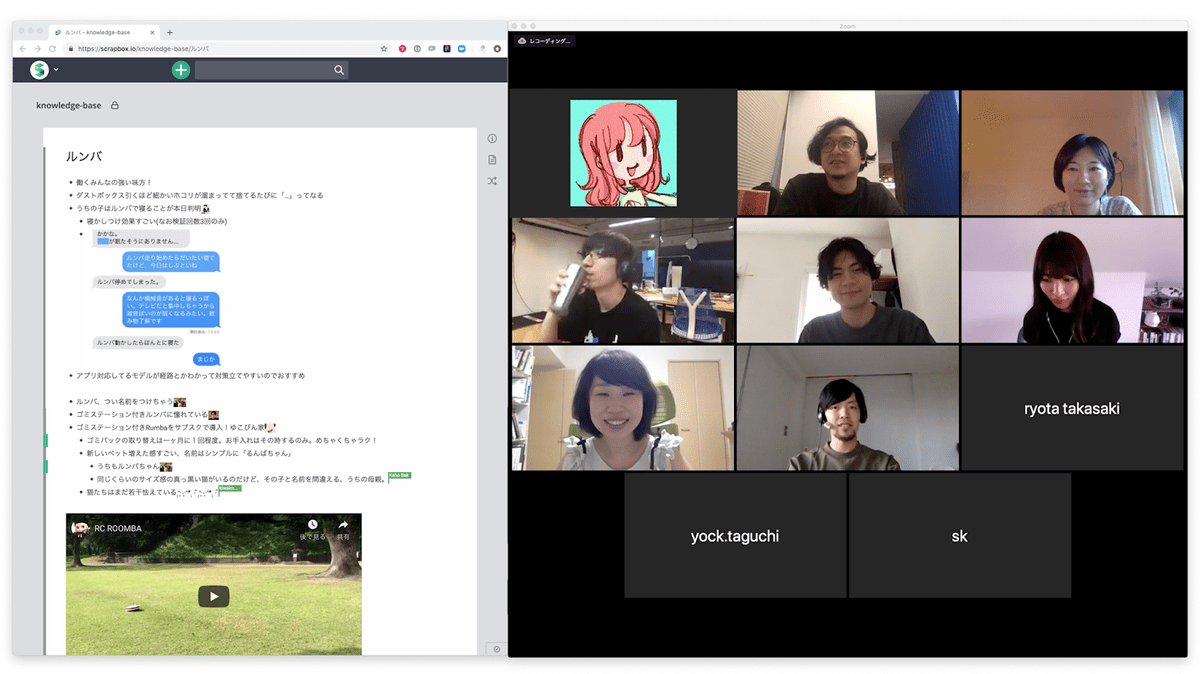Click the RC ROOMBA video title
Viewport: 1200px width, 674px height.
[x=118, y=528]
